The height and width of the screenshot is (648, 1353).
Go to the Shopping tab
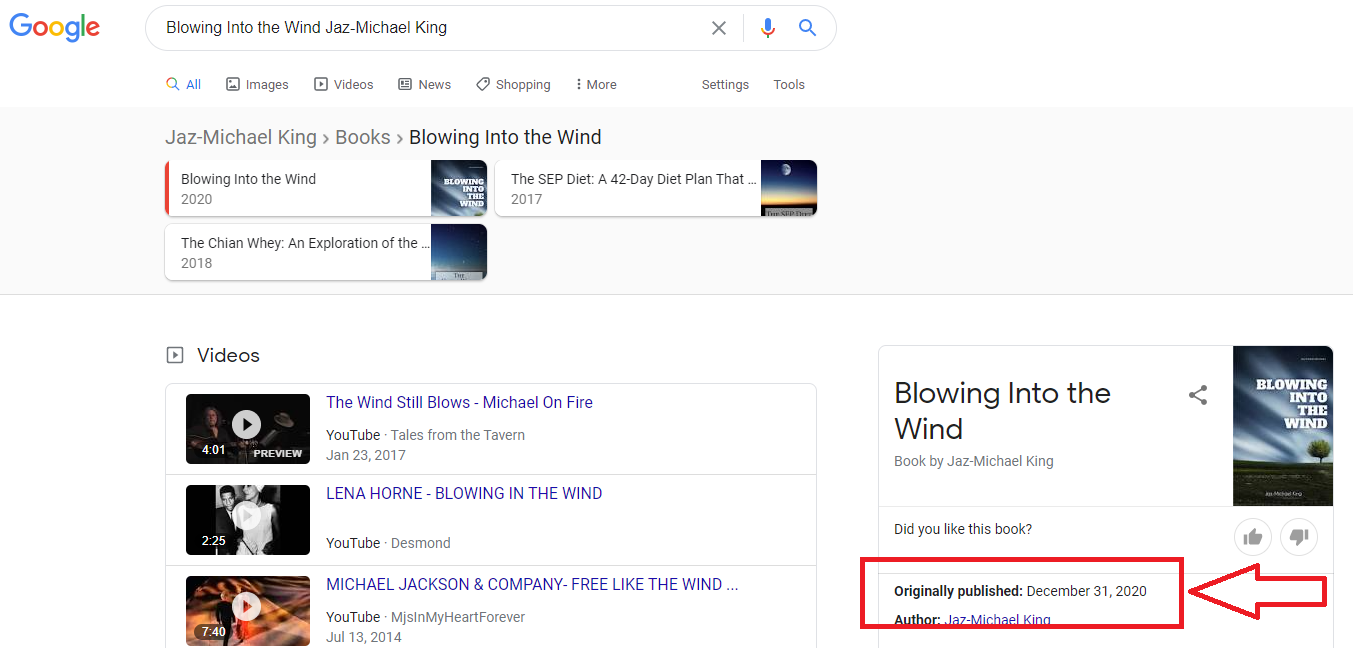(513, 85)
